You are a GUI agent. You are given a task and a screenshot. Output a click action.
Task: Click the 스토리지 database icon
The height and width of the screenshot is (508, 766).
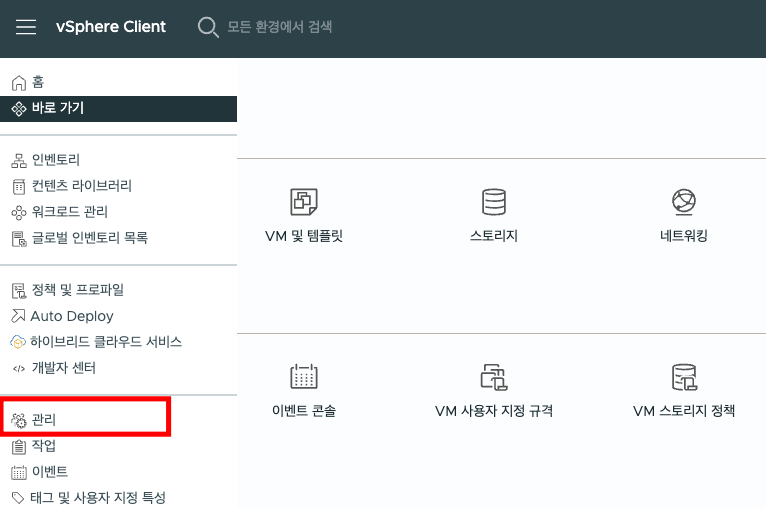(x=494, y=202)
